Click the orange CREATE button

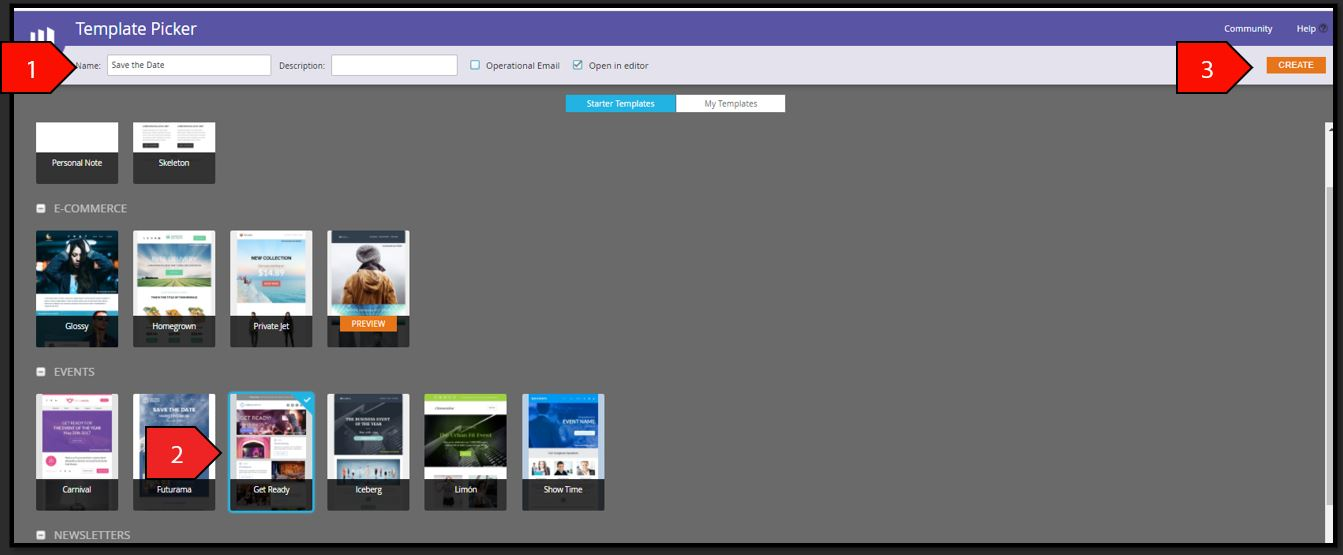(1296, 65)
